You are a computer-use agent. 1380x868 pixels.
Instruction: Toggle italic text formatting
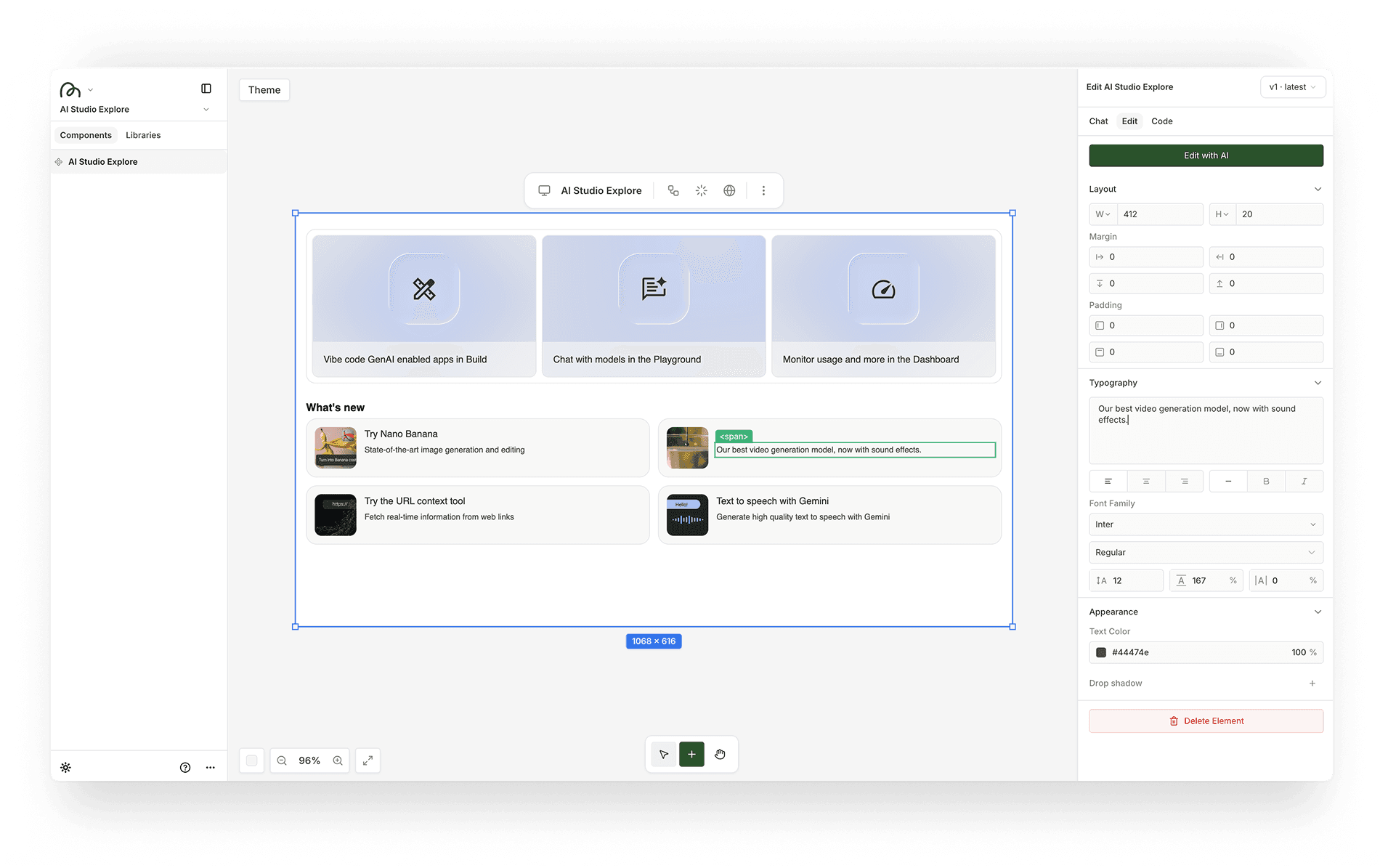coord(1304,481)
